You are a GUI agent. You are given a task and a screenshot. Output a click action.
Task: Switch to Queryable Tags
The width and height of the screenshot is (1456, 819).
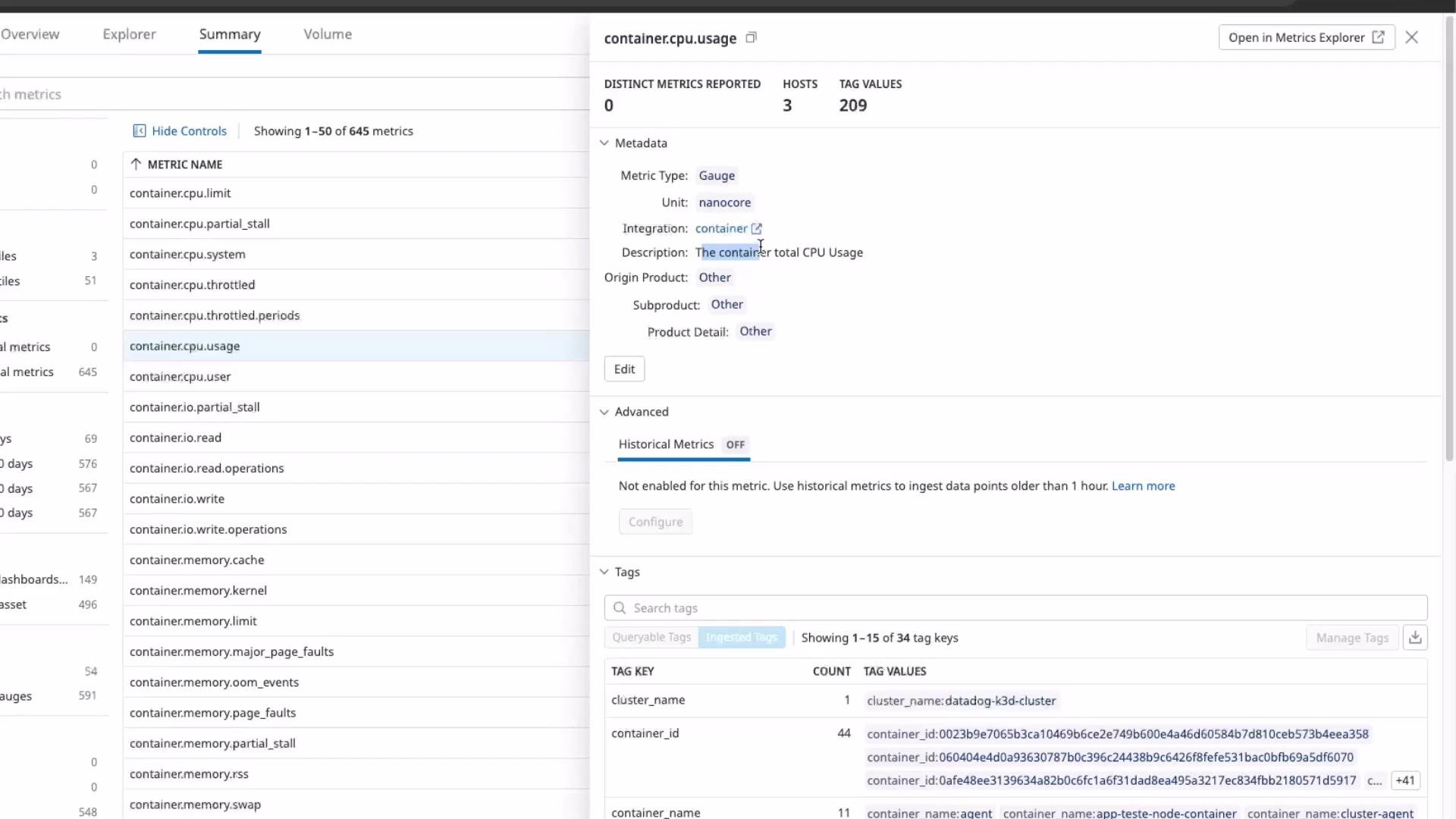point(651,637)
